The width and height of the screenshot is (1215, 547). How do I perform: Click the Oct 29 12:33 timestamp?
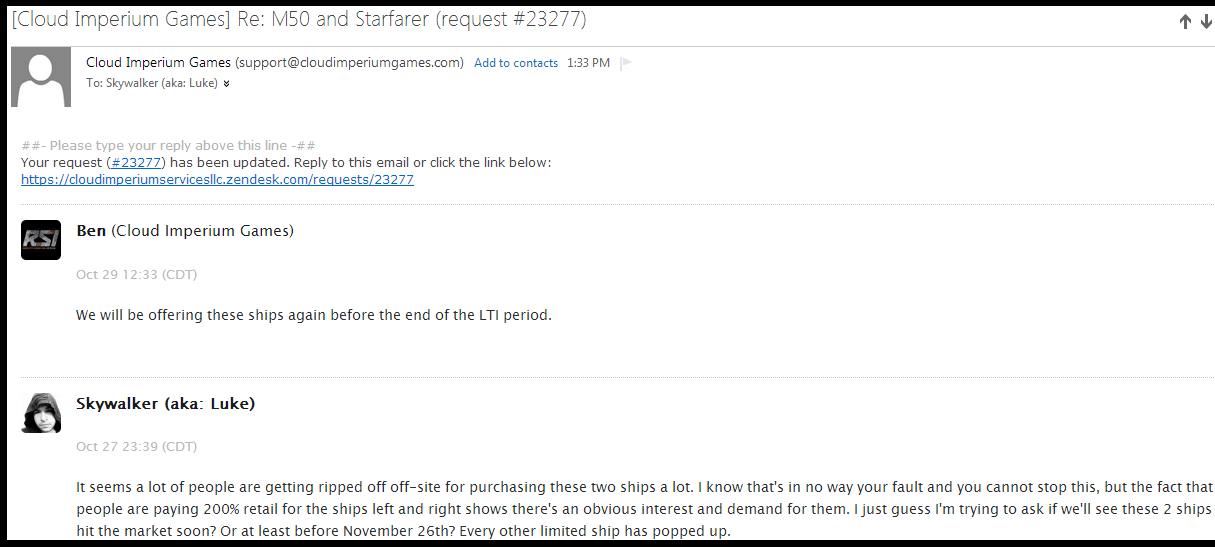[x=136, y=274]
